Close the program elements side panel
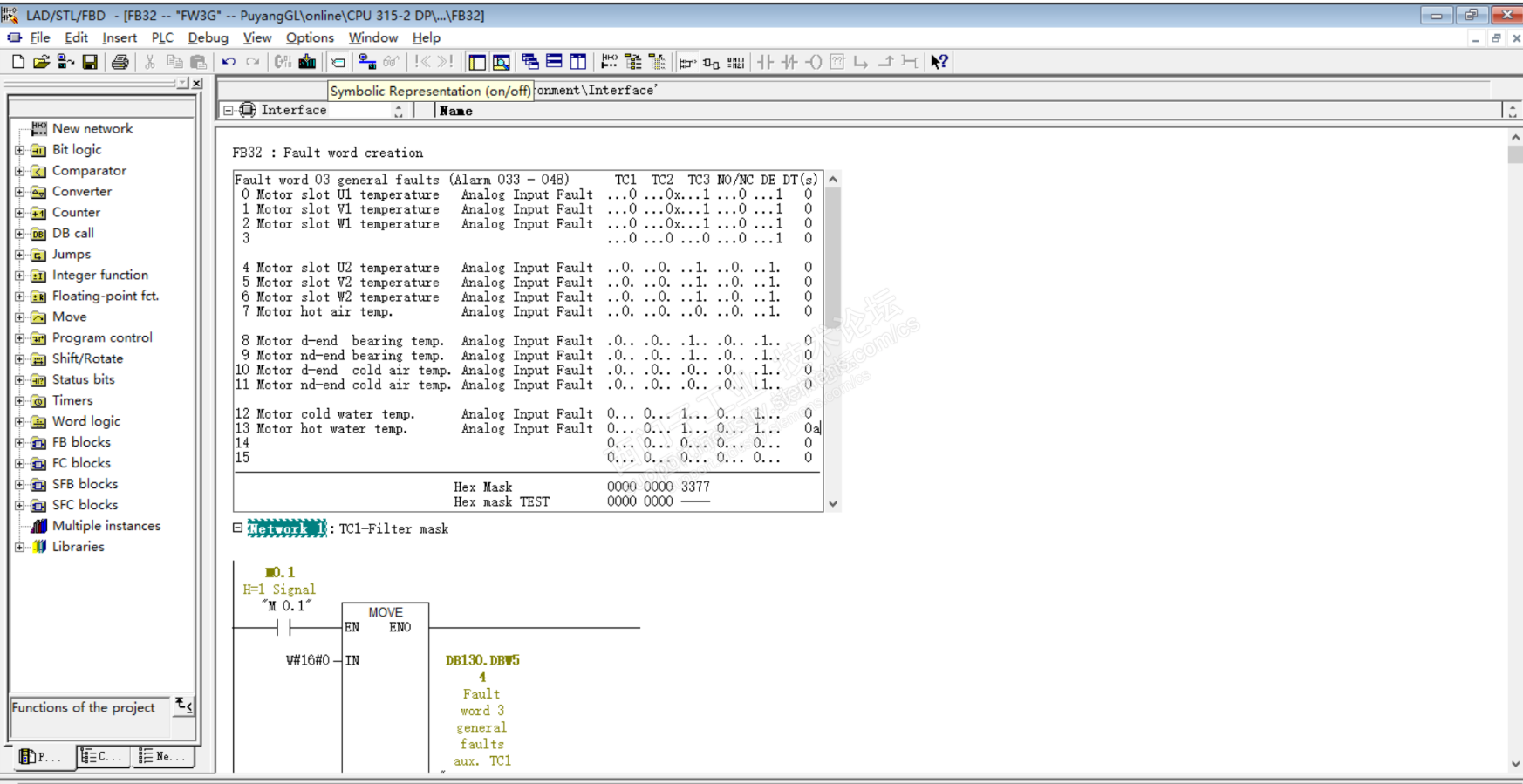Image resolution: width=1523 pixels, height=784 pixels. pyautogui.click(x=197, y=83)
